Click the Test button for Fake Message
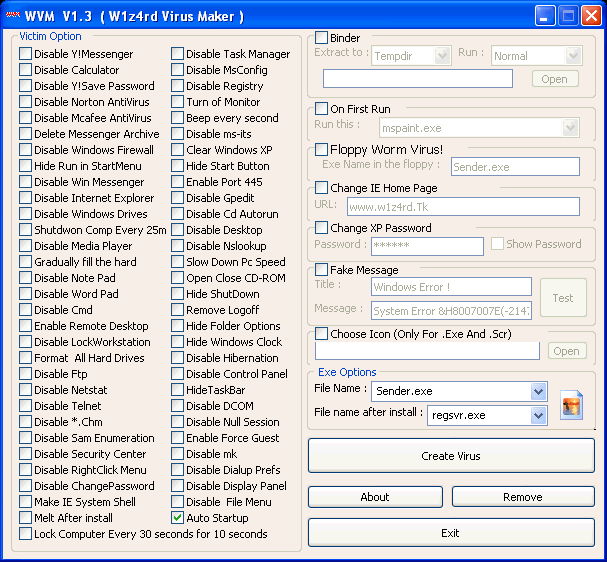607x562 pixels. (563, 298)
